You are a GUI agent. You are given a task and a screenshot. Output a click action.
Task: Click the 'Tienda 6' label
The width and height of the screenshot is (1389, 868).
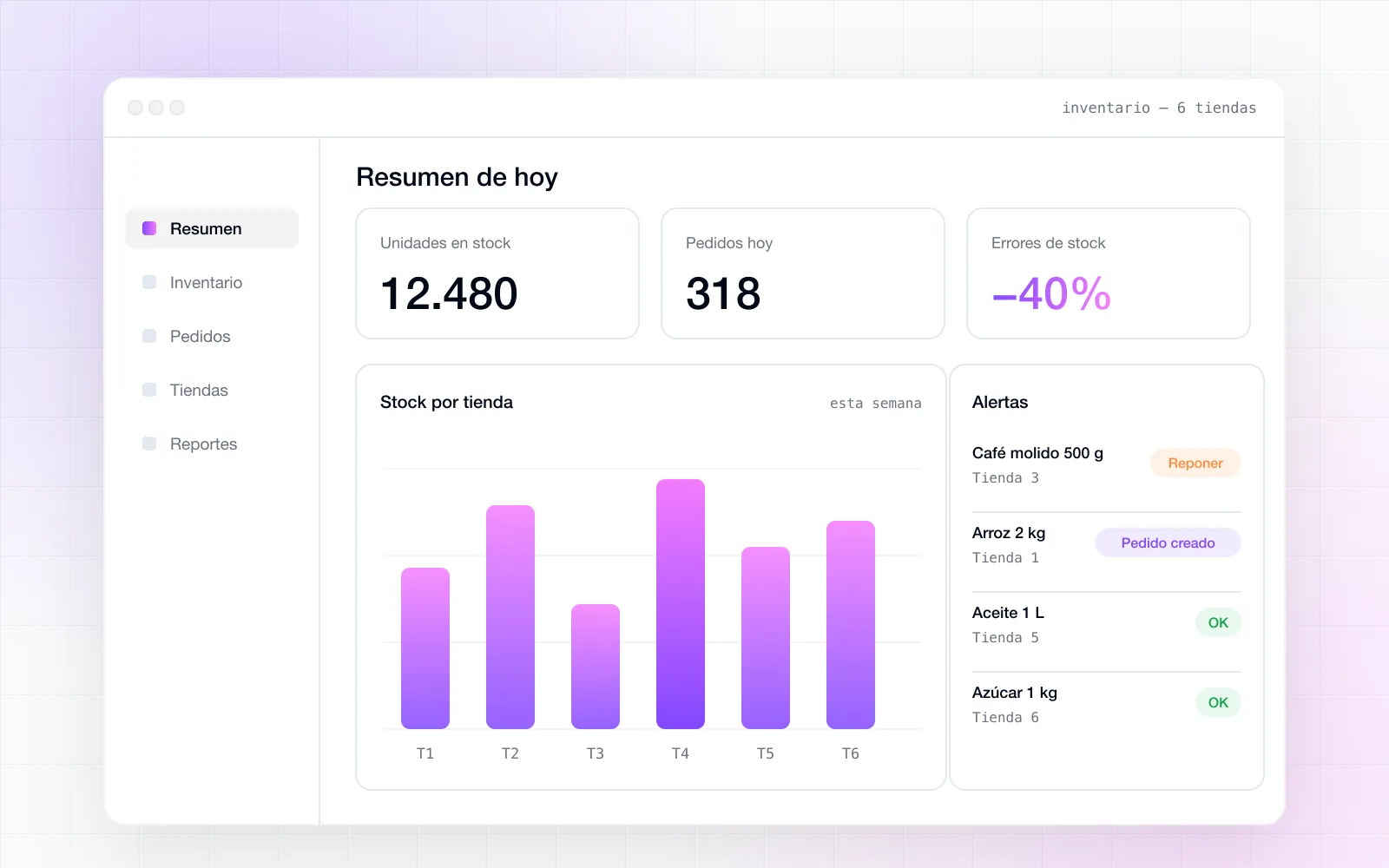pos(1005,718)
